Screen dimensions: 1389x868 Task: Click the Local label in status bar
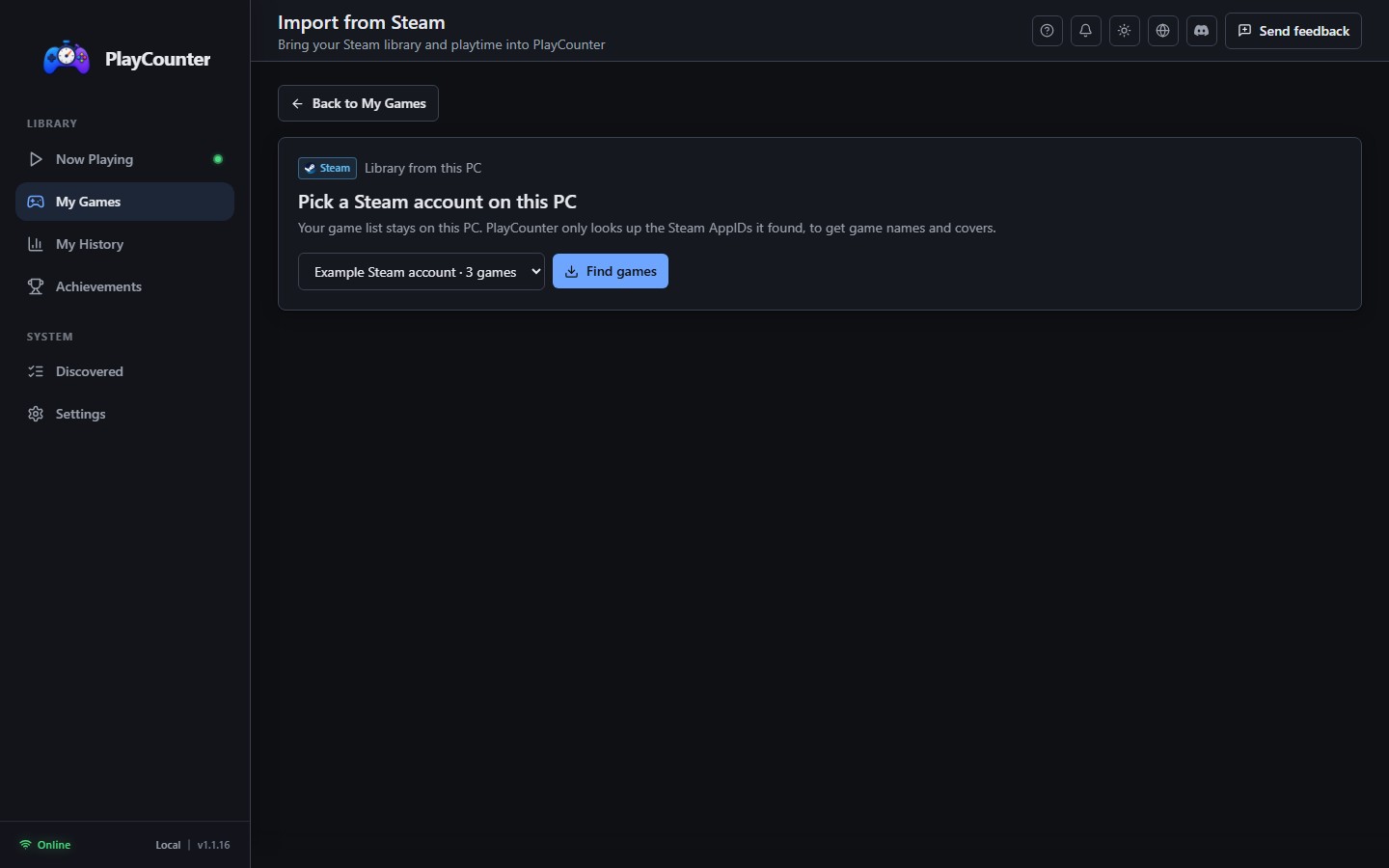[x=168, y=845]
